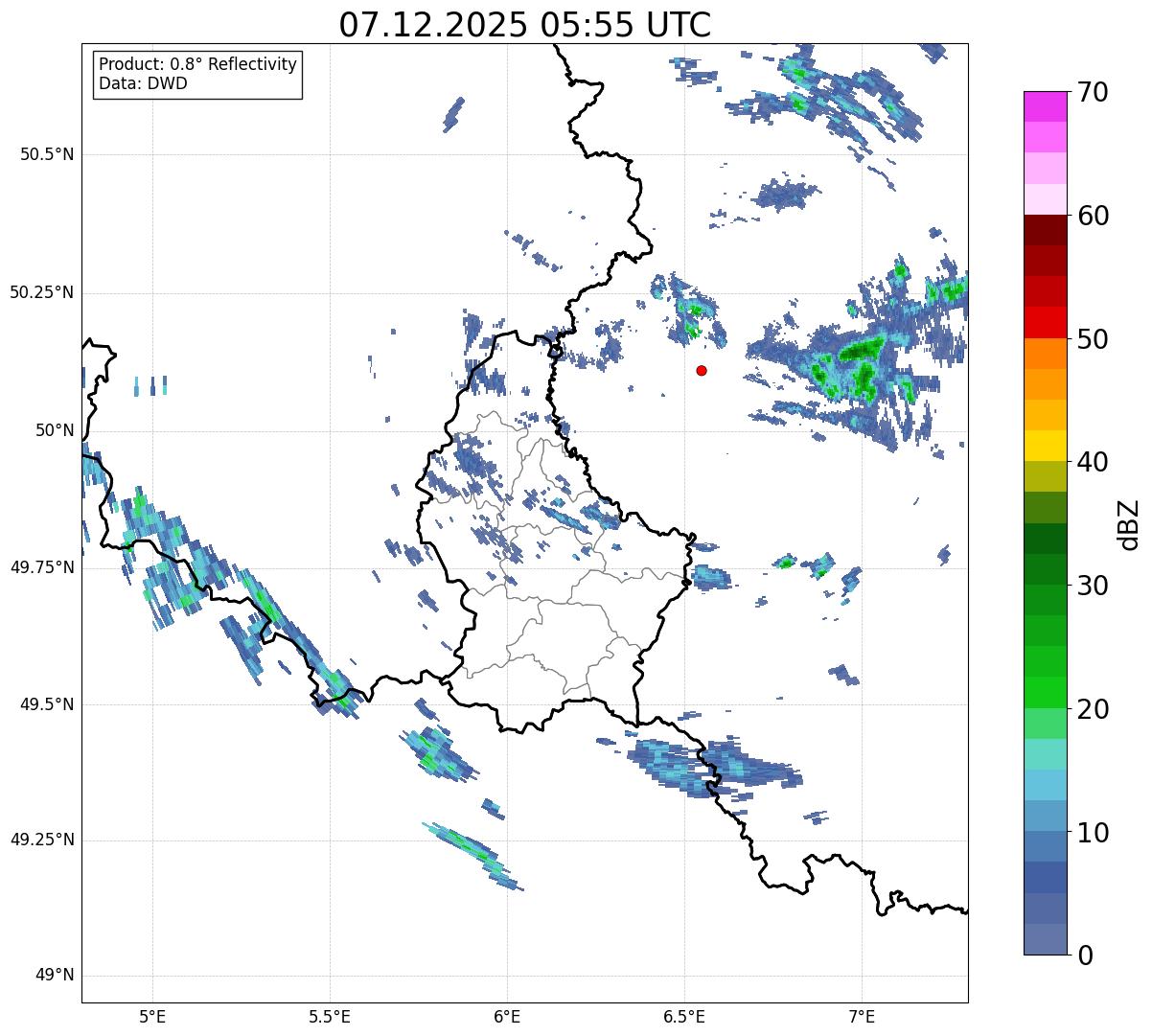Click the 7°E longitude label

[x=862, y=1016]
